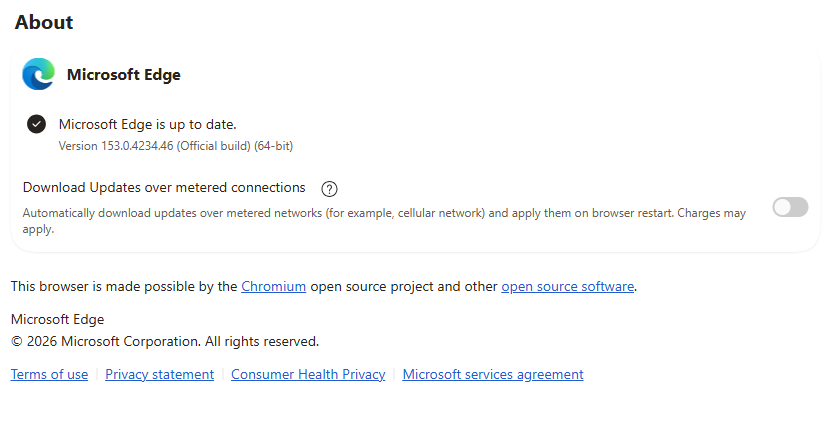
Task: Click the plain Microsoft Edge text above copyright
Action: point(57,319)
